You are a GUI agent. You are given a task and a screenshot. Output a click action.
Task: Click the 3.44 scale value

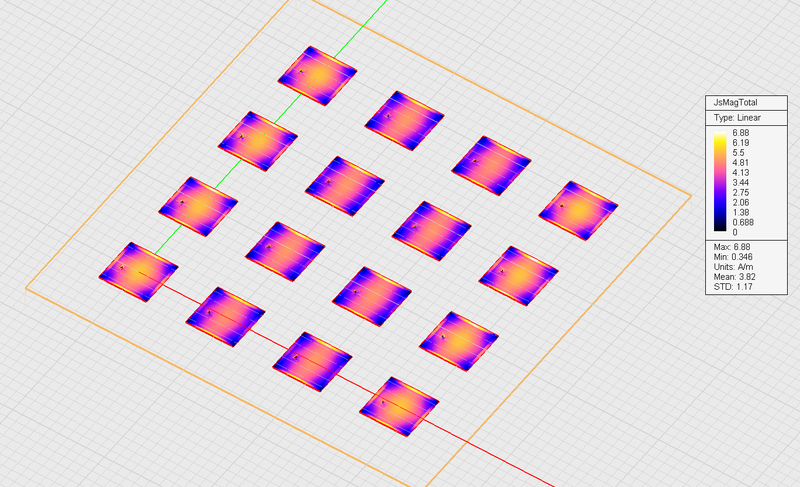point(741,183)
